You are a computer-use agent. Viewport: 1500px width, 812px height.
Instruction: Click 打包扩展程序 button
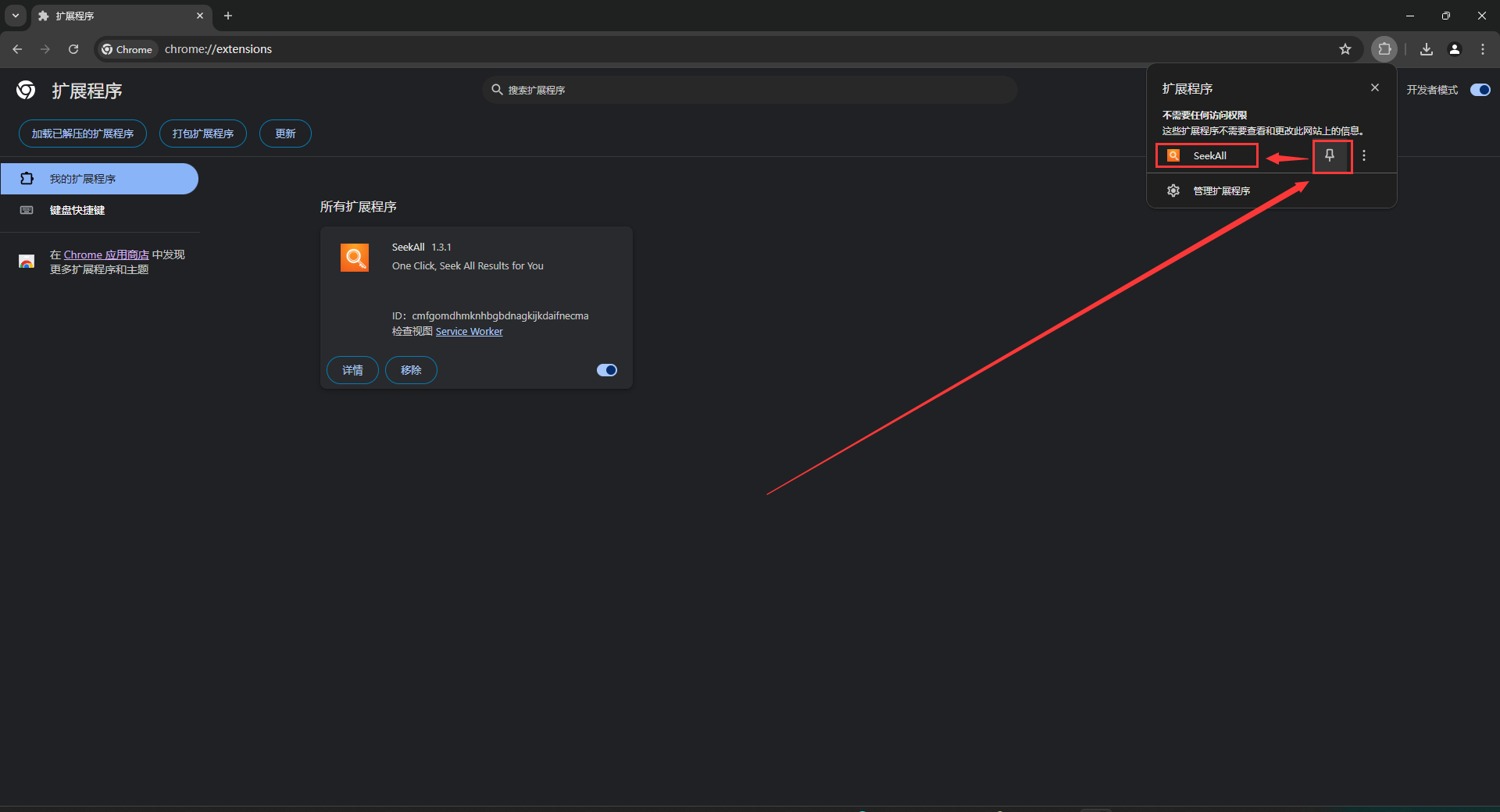pyautogui.click(x=203, y=134)
